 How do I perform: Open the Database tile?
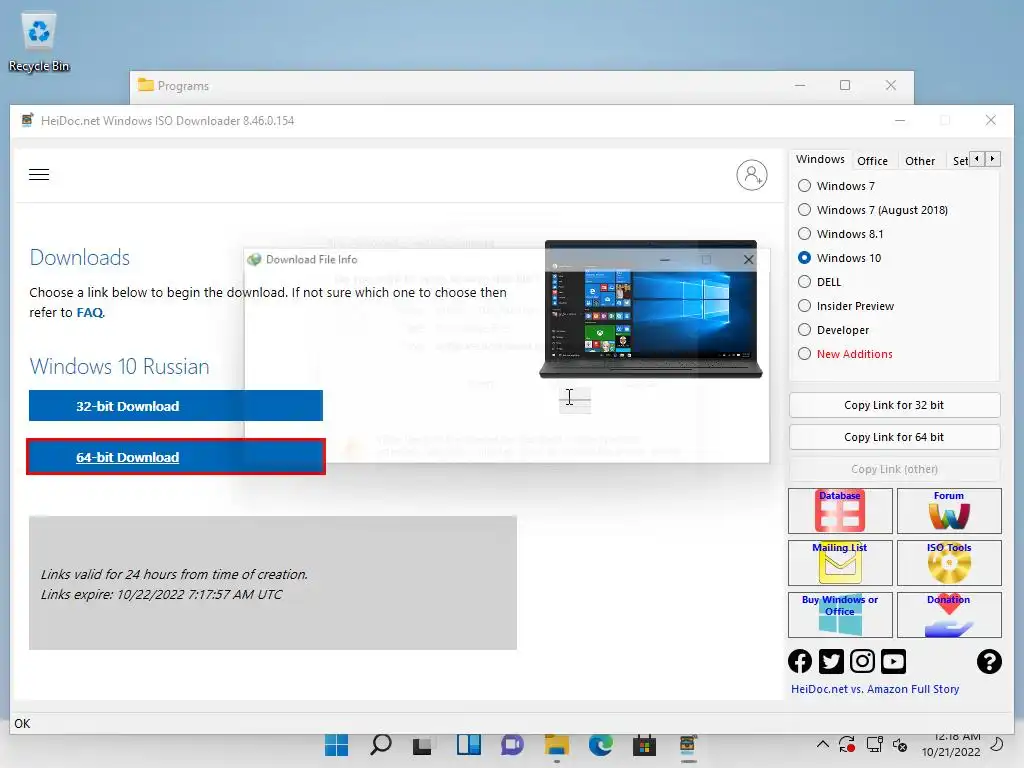pos(840,511)
